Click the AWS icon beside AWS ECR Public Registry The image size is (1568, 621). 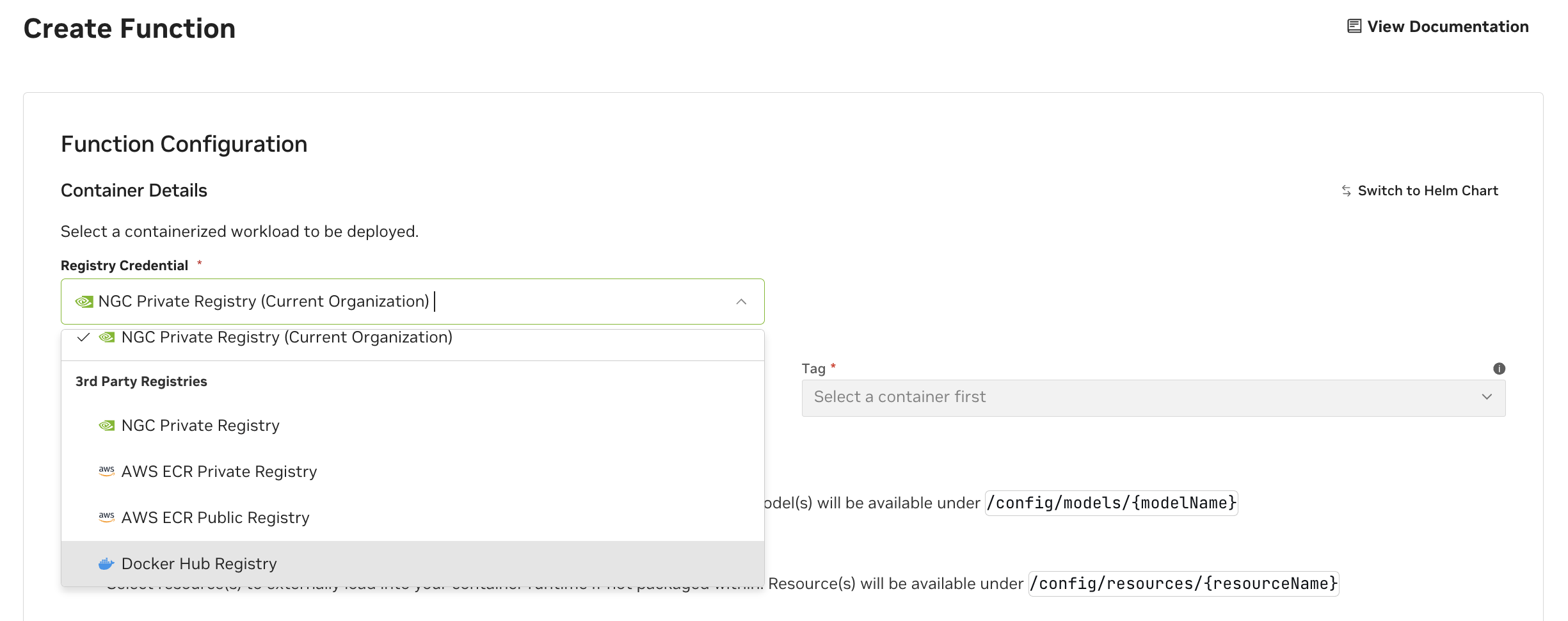(106, 517)
